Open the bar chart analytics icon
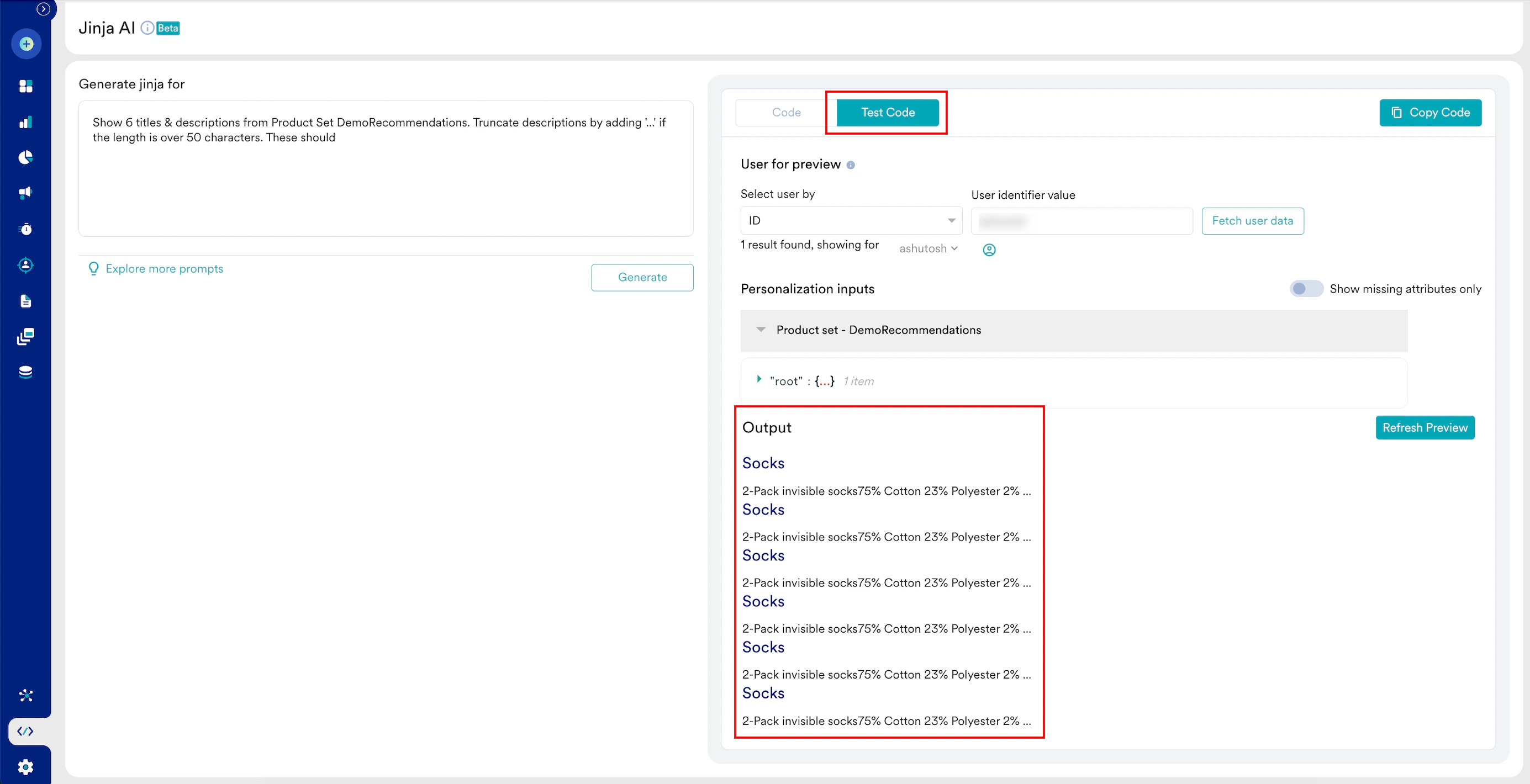Image resolution: width=1530 pixels, height=784 pixels. click(x=25, y=122)
